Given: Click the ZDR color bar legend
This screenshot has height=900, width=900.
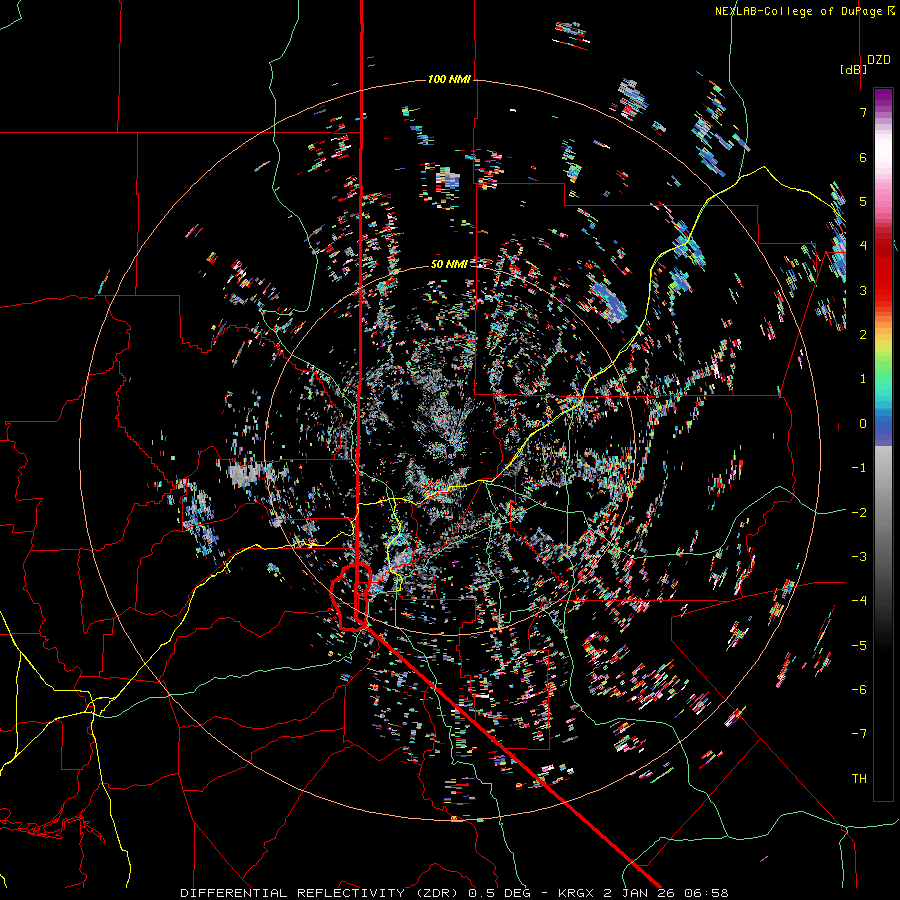Looking at the screenshot, I should pyautogui.click(x=883, y=444).
